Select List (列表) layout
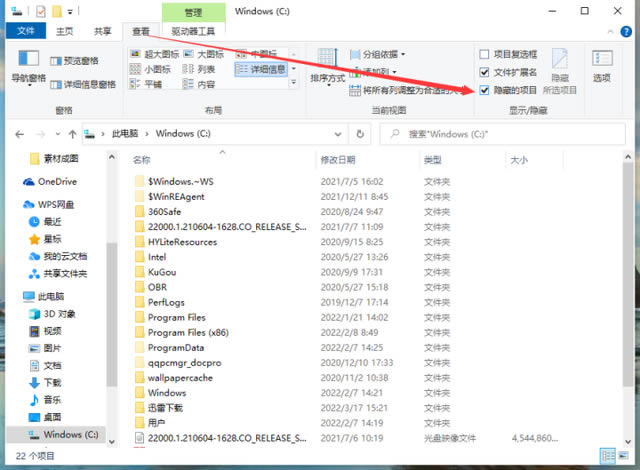This screenshot has width=640, height=470. 199,69
